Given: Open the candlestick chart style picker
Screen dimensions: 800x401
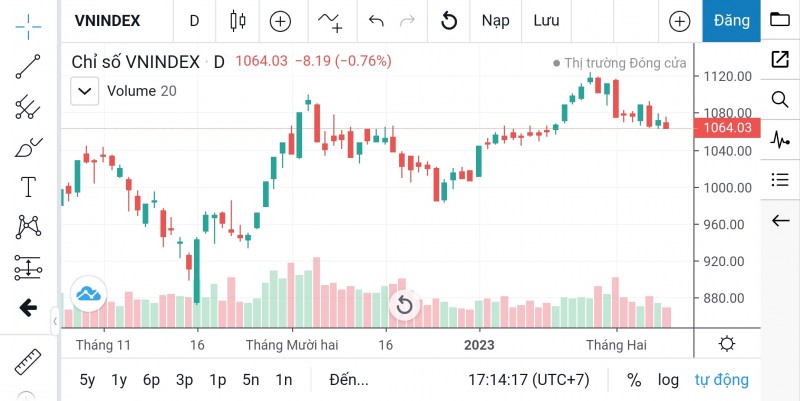Looking at the screenshot, I should pyautogui.click(x=237, y=21).
